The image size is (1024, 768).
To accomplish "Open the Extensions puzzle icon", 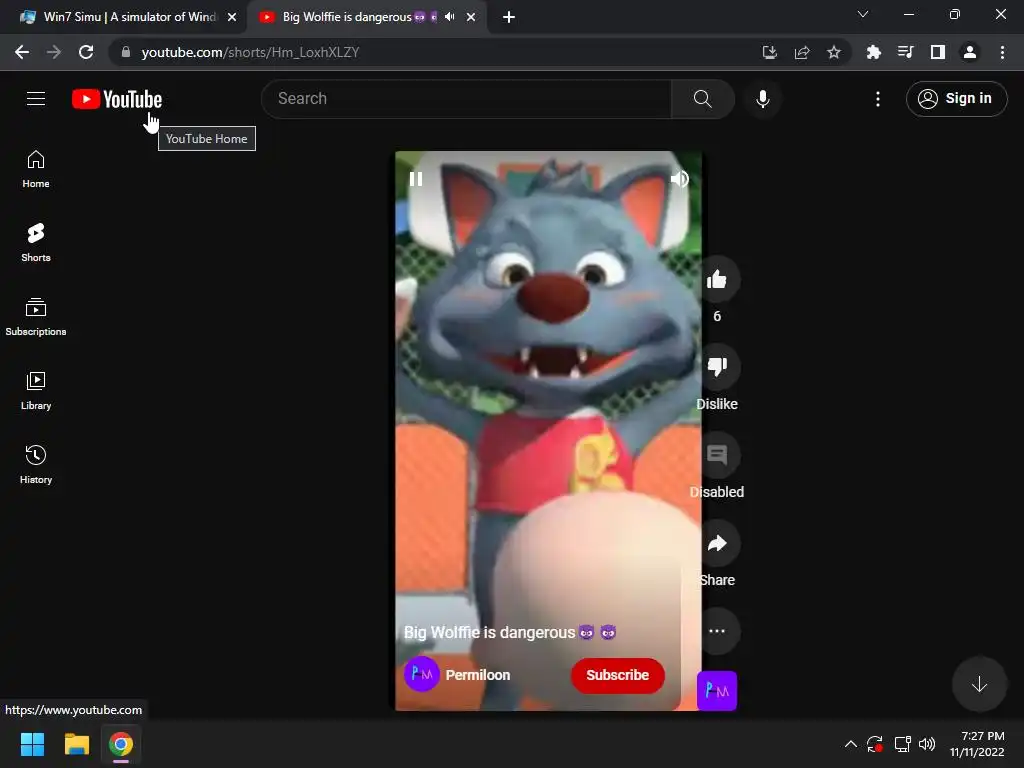I will [x=873, y=52].
